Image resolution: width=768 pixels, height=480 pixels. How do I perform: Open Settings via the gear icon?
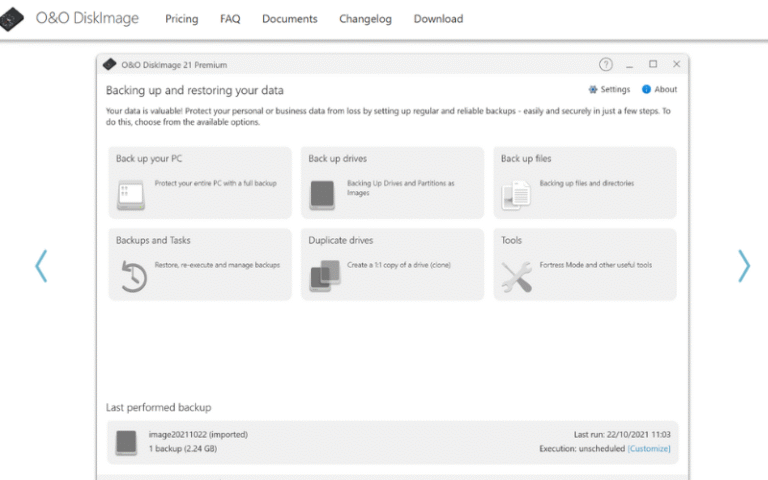click(593, 89)
